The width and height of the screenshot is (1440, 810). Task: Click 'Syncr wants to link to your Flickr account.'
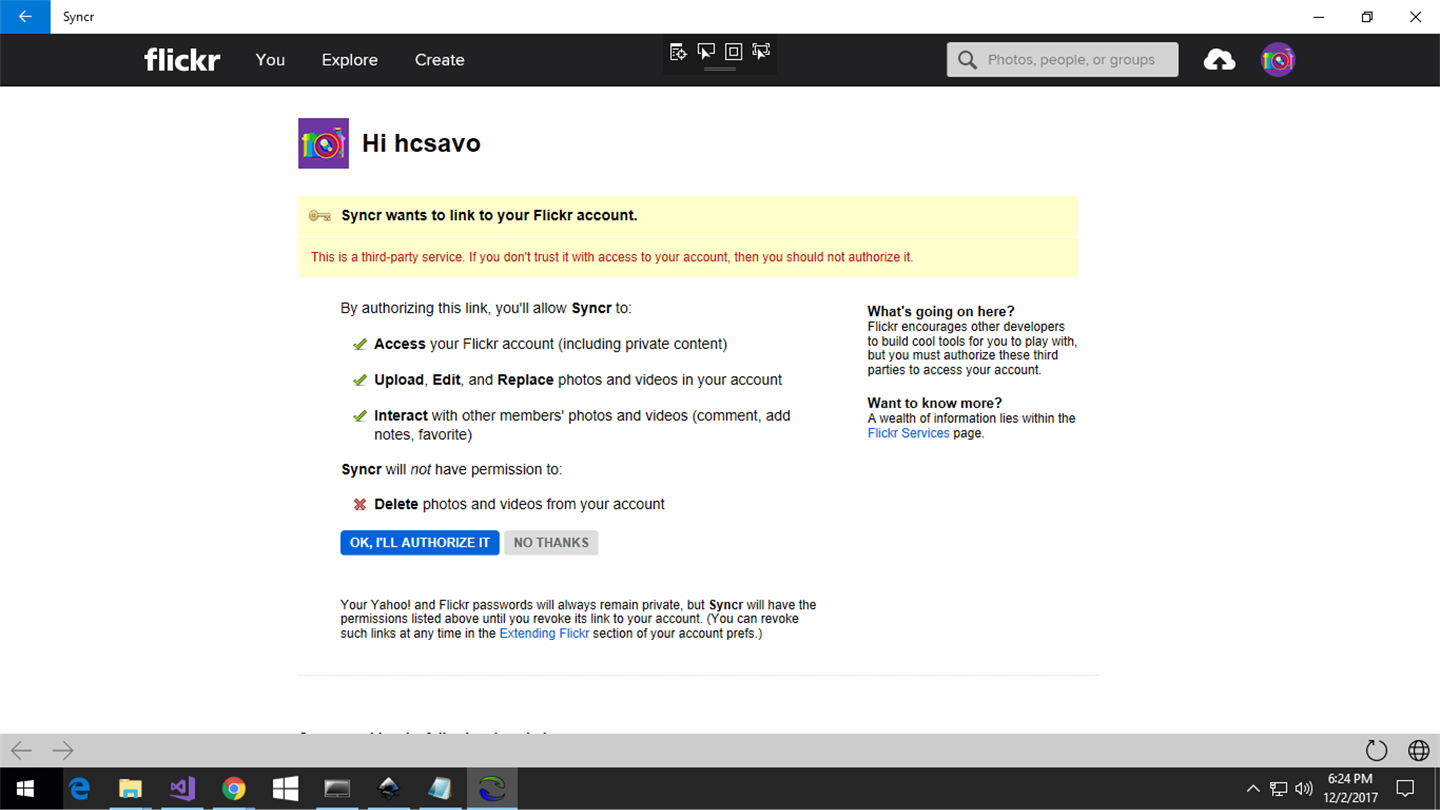[489, 215]
